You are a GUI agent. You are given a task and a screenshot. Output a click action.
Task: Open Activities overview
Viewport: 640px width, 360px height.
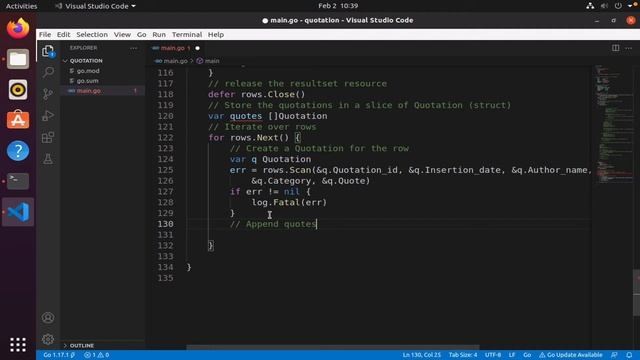point(21,6)
